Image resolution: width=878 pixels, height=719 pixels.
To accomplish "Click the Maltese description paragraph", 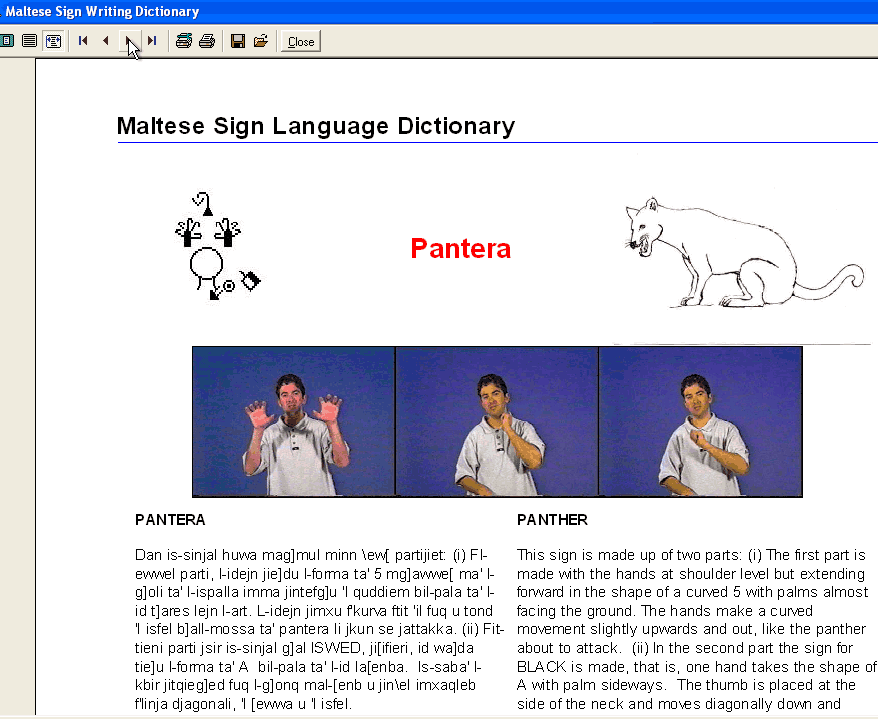I will [319, 629].
